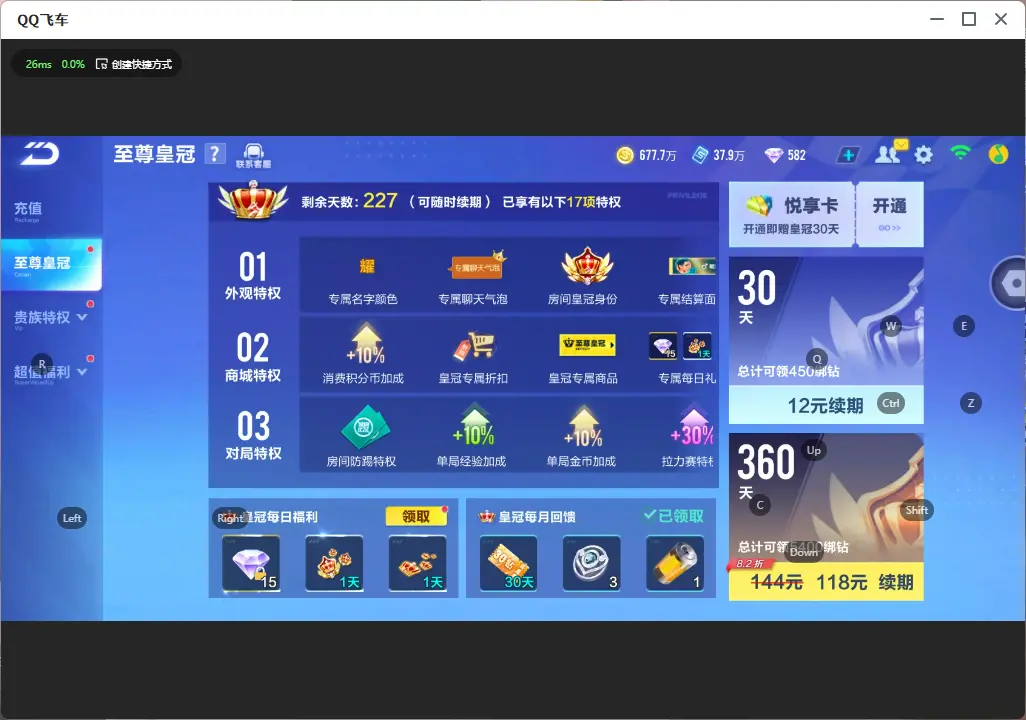Screen dimensions: 1026x720
Task: Select the 专属名字颜色 privilege icon
Action: (x=366, y=266)
